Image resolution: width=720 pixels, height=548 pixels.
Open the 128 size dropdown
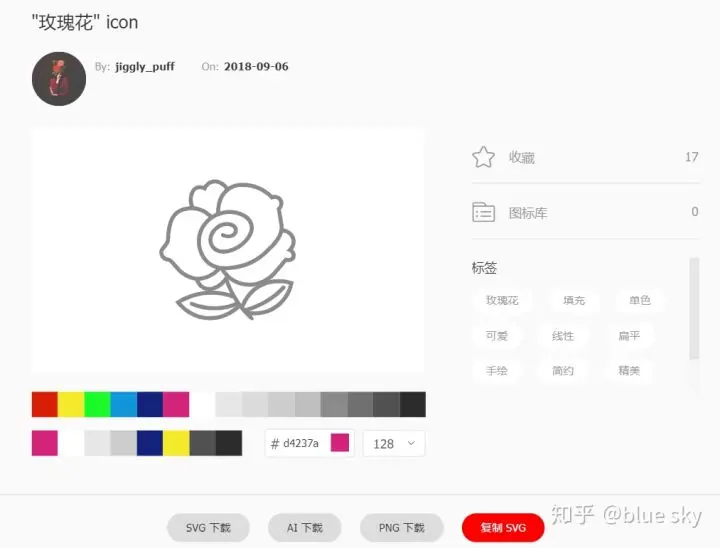click(394, 444)
